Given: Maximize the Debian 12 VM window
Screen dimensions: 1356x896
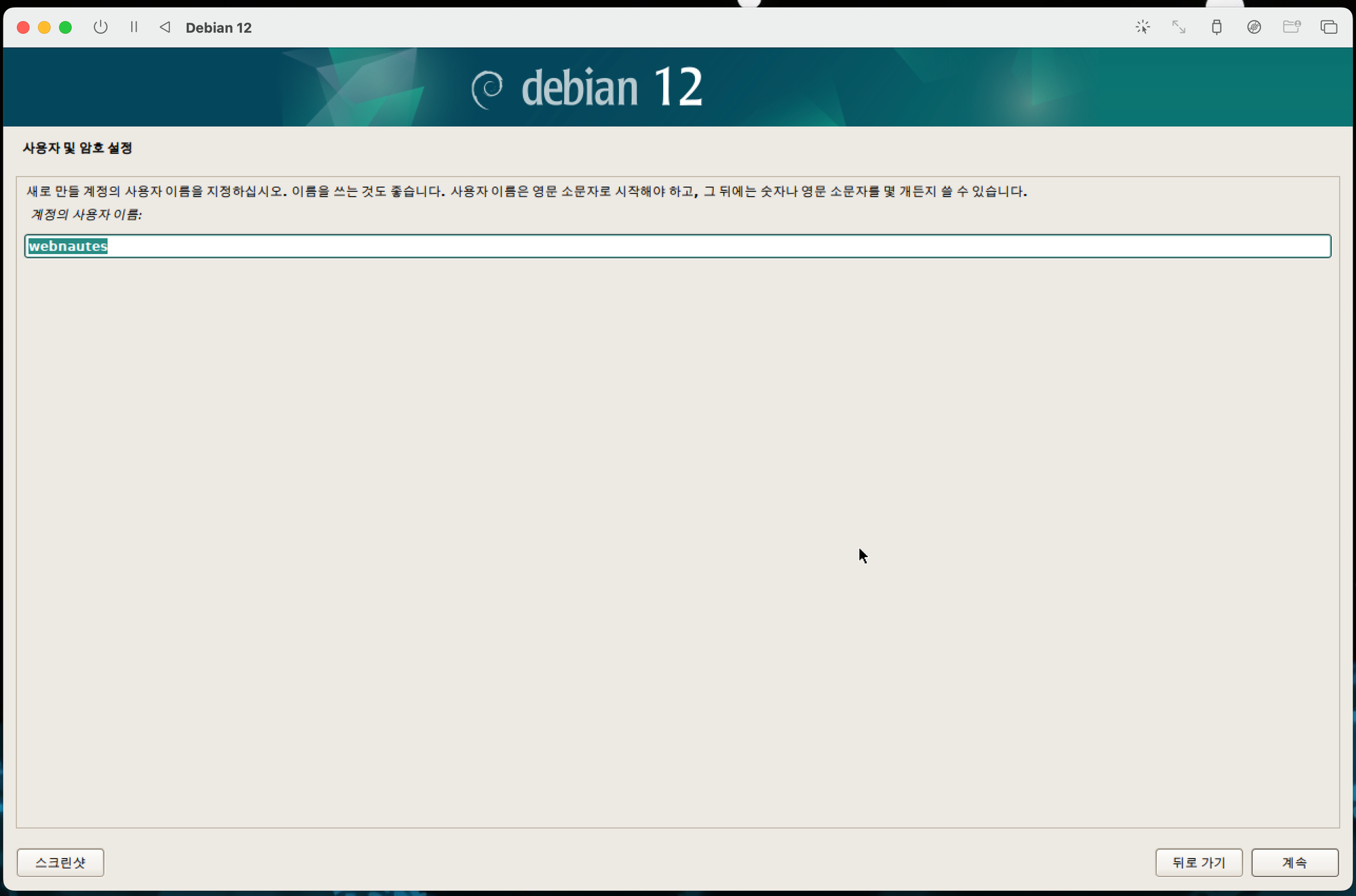Looking at the screenshot, I should 66,27.
